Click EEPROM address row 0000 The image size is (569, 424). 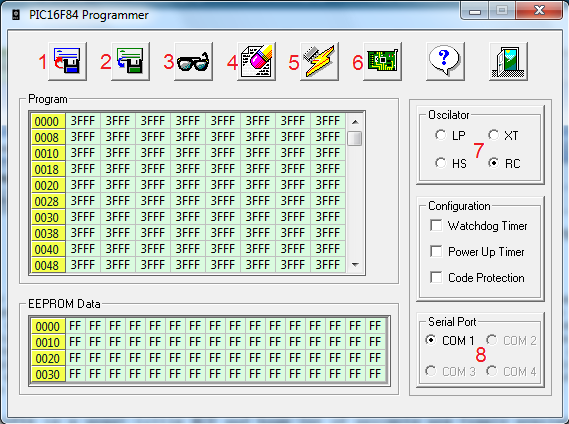click(x=48, y=326)
